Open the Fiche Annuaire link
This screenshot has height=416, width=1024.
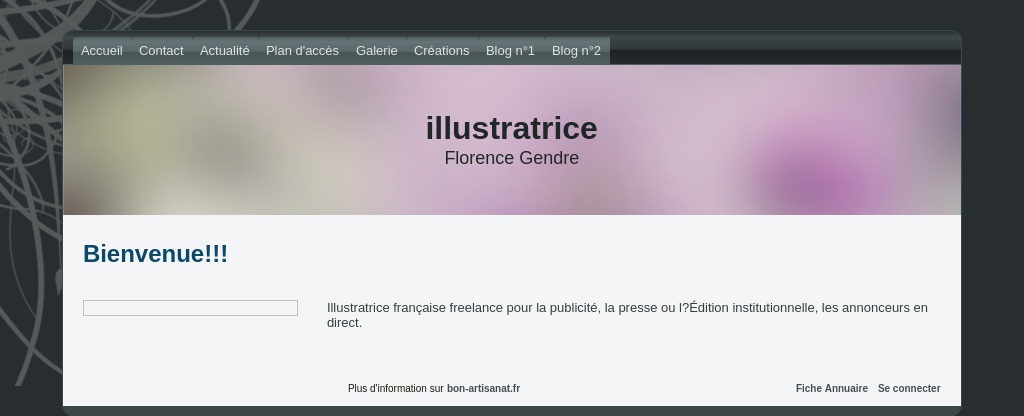(831, 388)
